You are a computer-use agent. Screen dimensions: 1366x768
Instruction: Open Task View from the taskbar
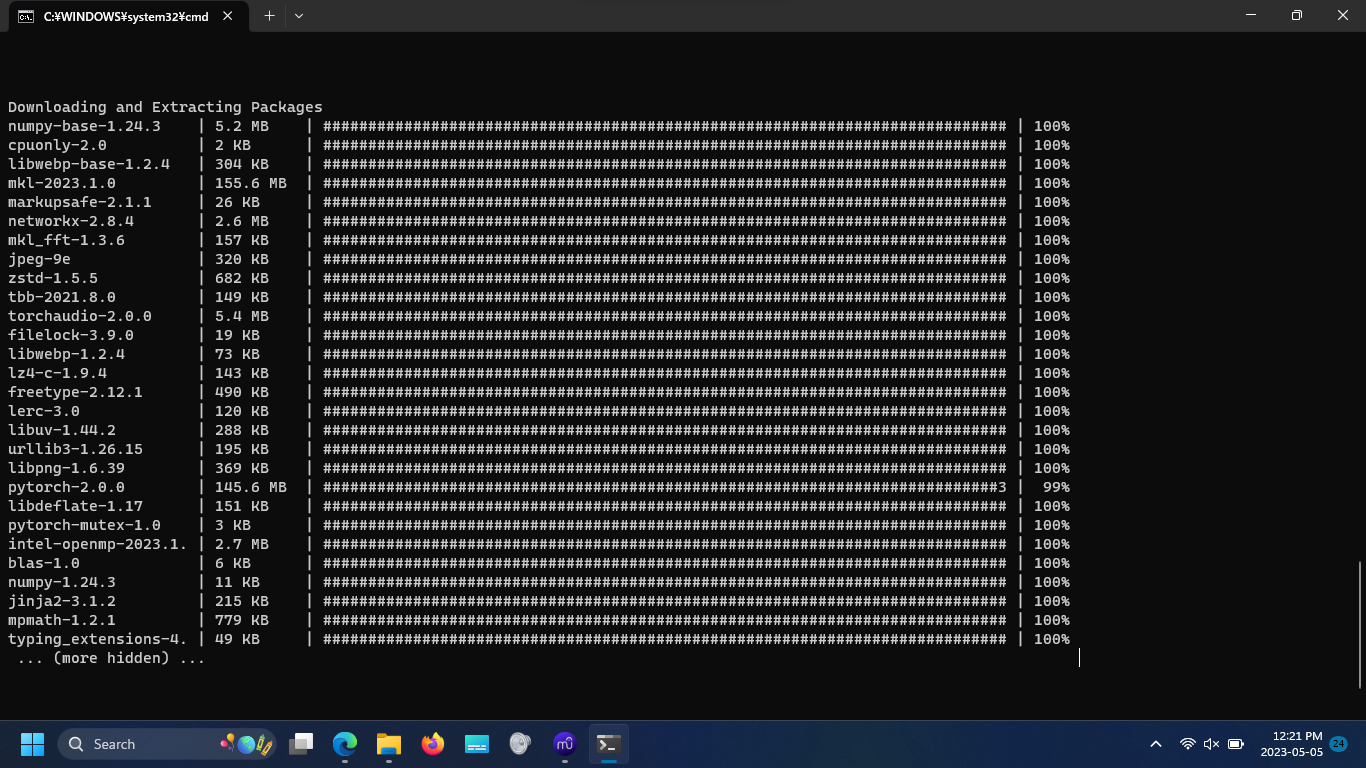pyautogui.click(x=300, y=744)
